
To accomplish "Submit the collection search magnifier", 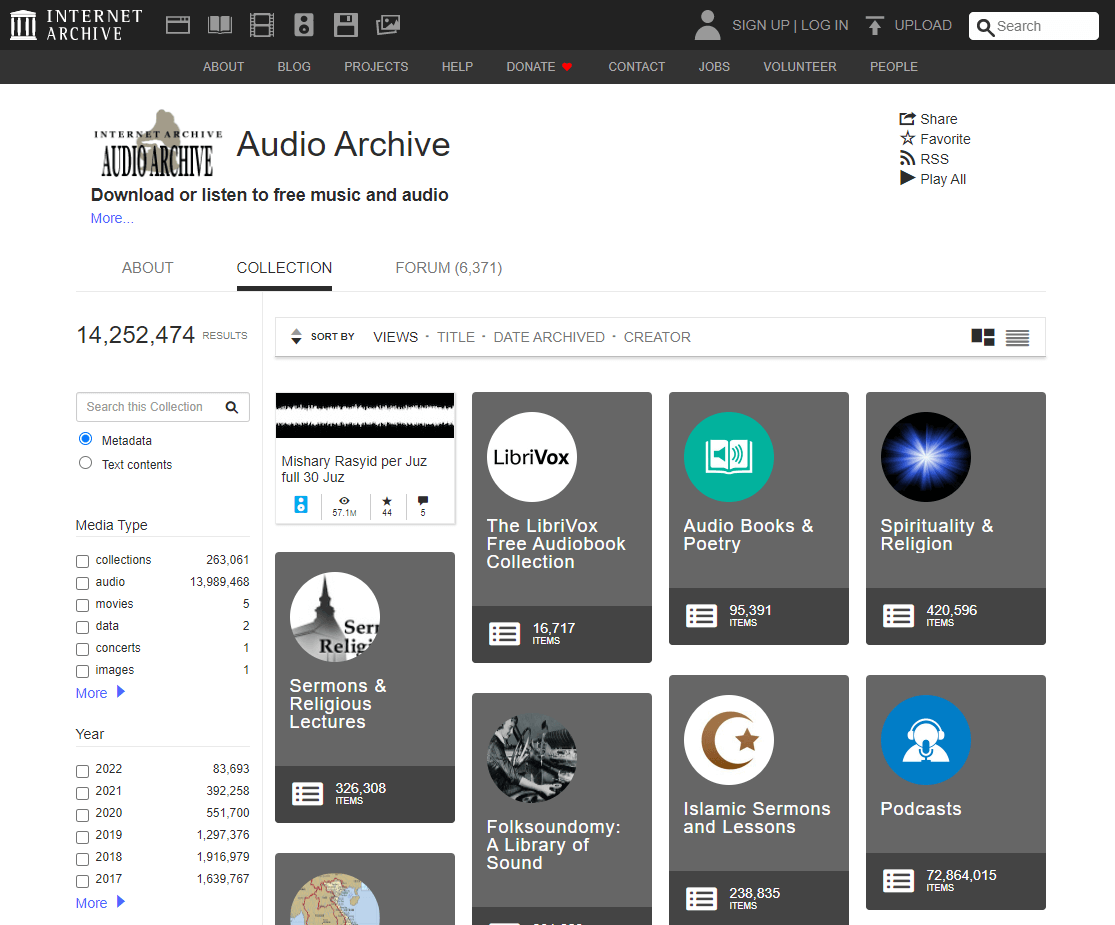I will (x=232, y=407).
